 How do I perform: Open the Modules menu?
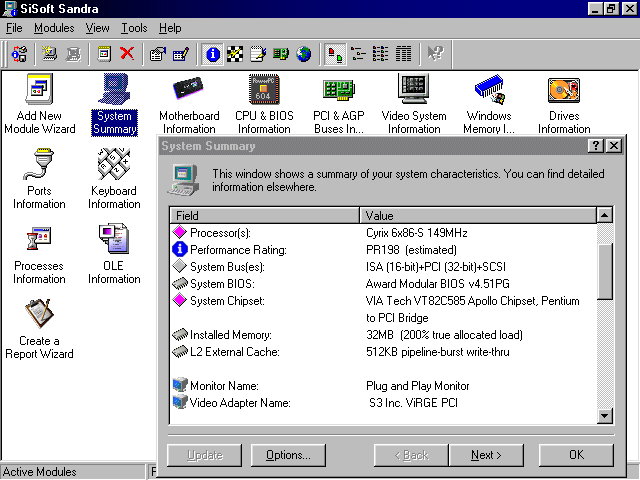[x=54, y=28]
